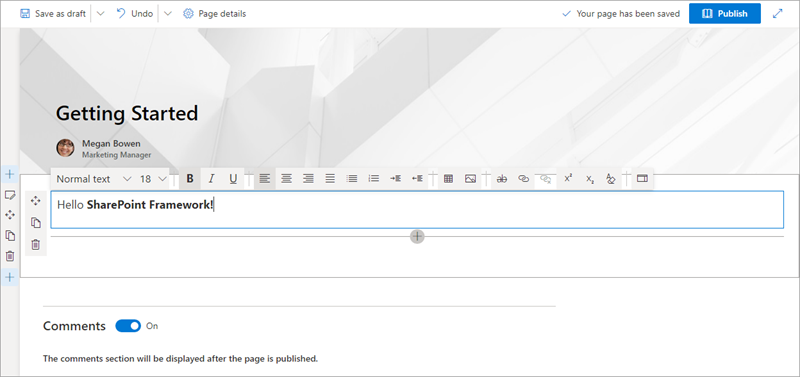Viewport: 800px width, 377px height.
Task: Delete the section
Action: click(x=9, y=256)
